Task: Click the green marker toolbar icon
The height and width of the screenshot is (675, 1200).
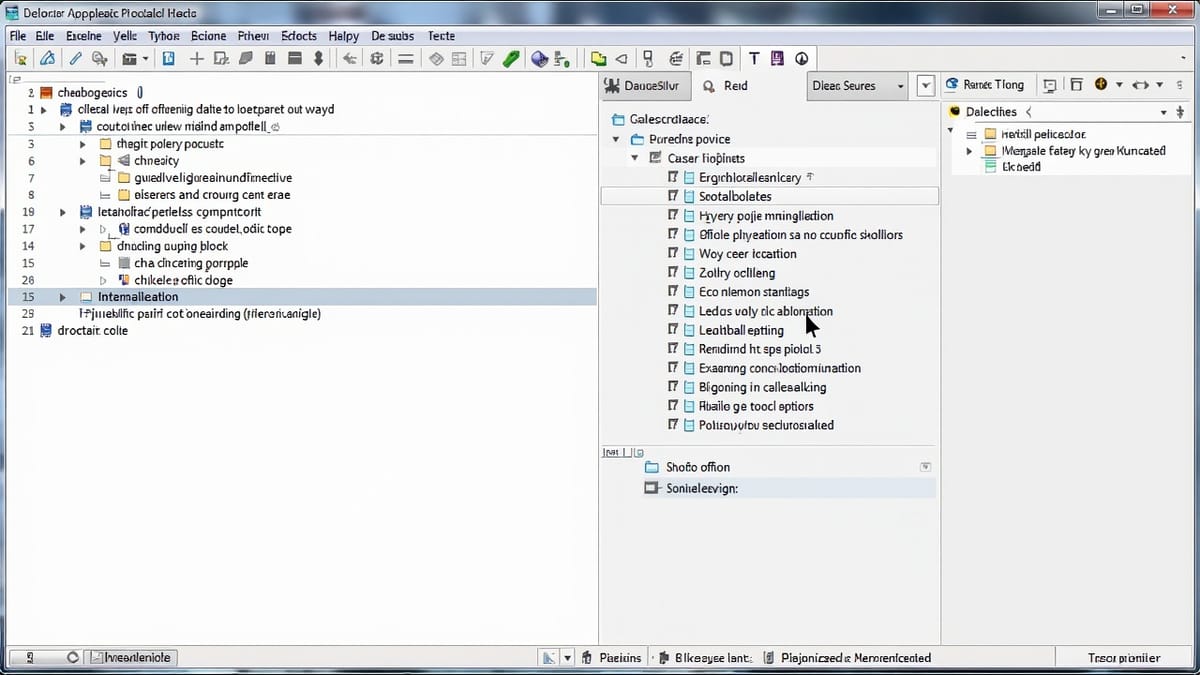Action: pyautogui.click(x=511, y=59)
